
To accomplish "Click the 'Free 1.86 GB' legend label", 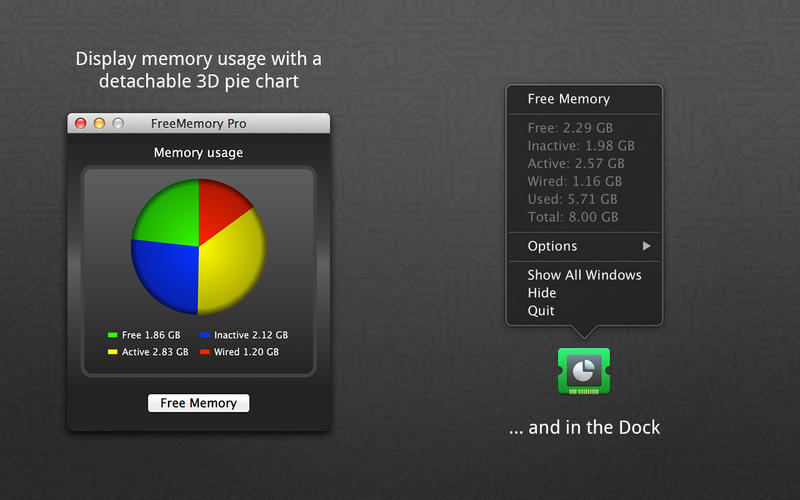I will pos(151,335).
